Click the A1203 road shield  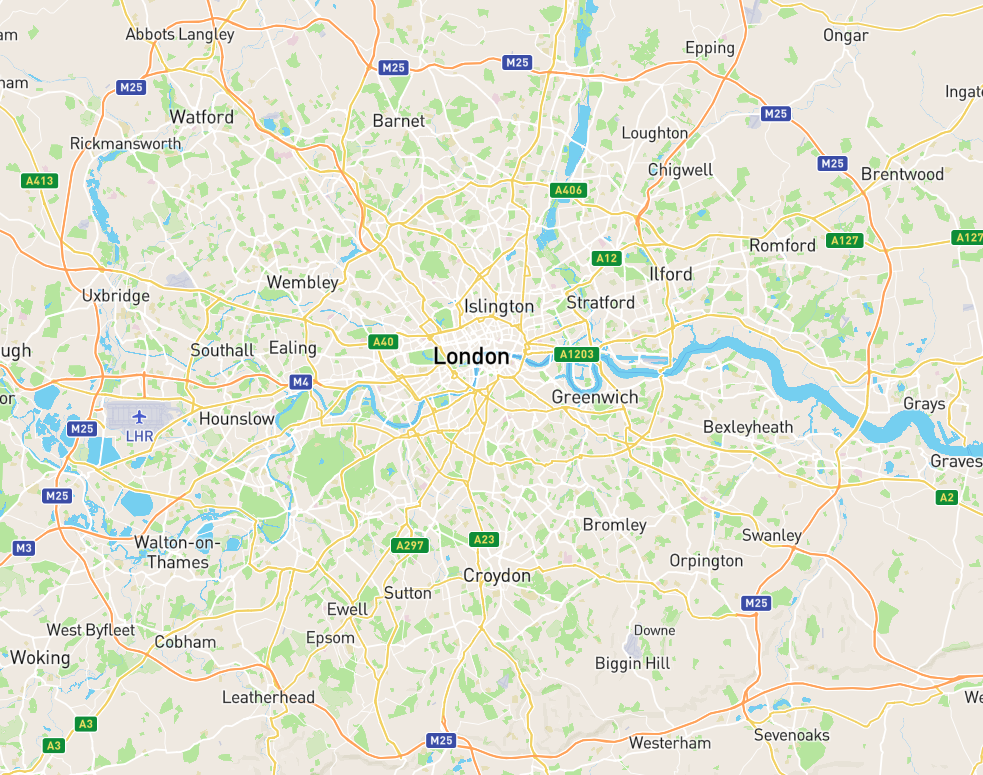[x=577, y=354]
